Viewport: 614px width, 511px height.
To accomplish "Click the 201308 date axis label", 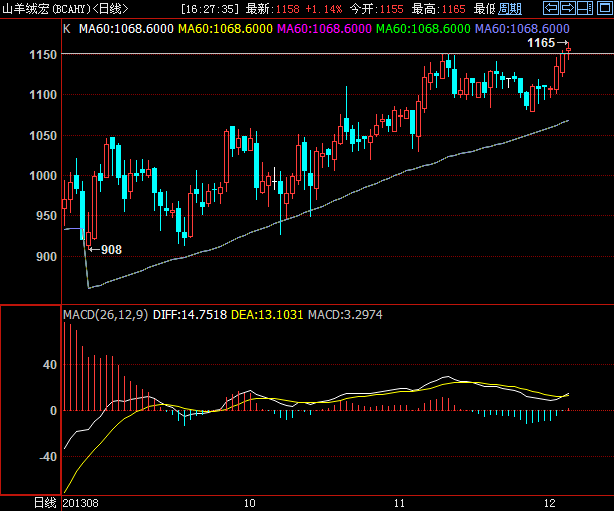I will tap(81, 503).
